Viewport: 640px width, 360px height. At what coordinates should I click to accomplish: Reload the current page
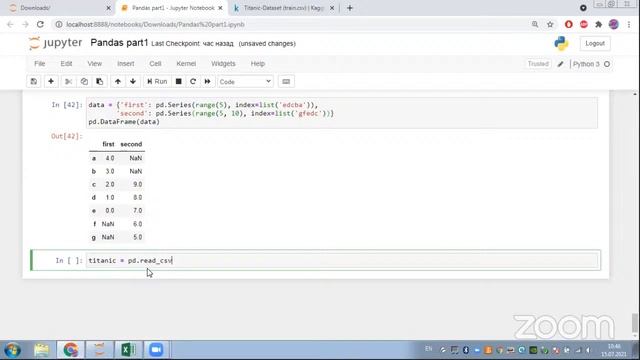[x=40, y=24]
